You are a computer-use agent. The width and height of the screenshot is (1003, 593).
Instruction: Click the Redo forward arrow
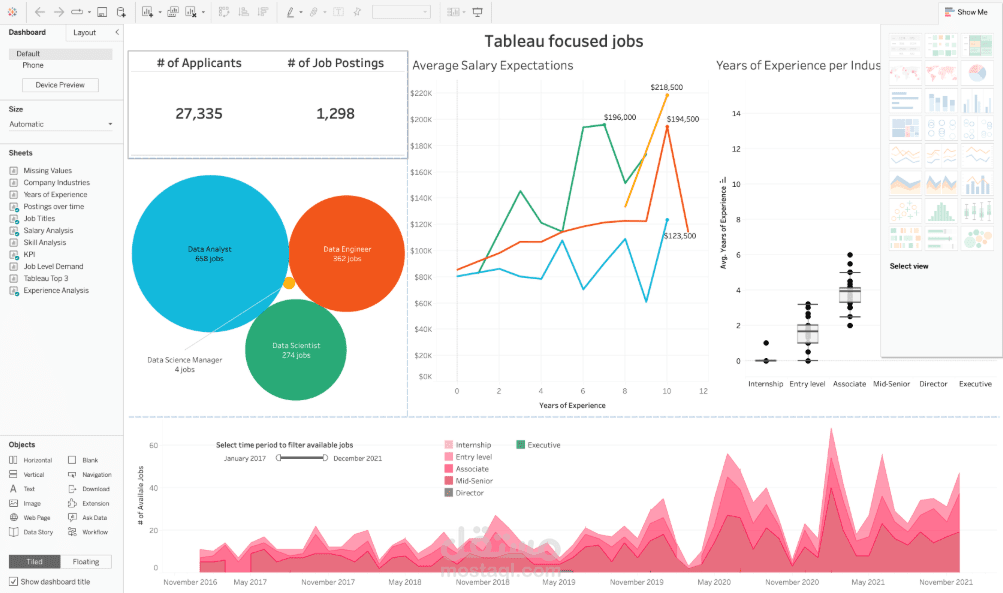coord(58,12)
